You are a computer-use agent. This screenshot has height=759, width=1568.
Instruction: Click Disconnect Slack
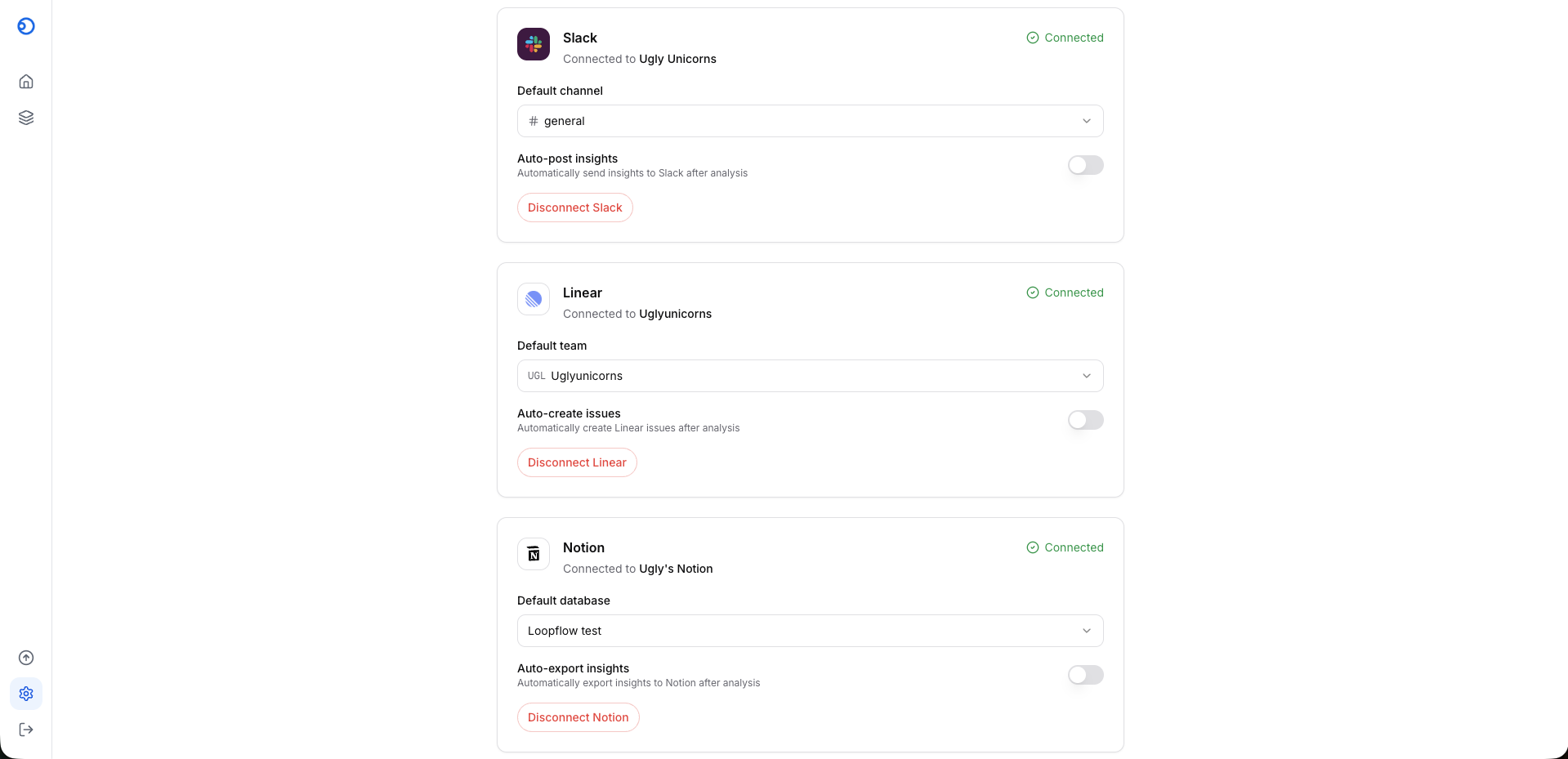pos(574,208)
